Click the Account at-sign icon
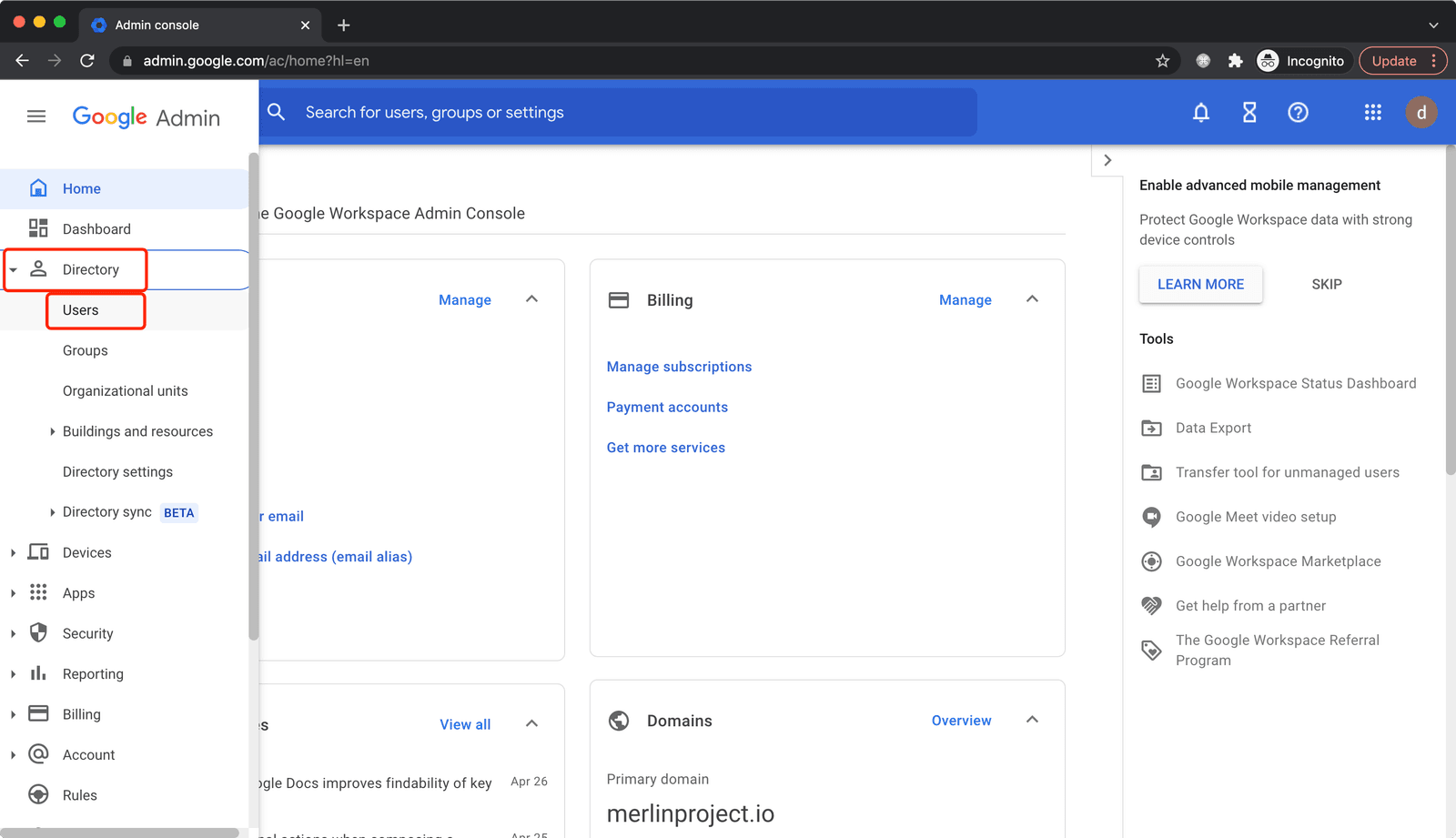 click(38, 754)
